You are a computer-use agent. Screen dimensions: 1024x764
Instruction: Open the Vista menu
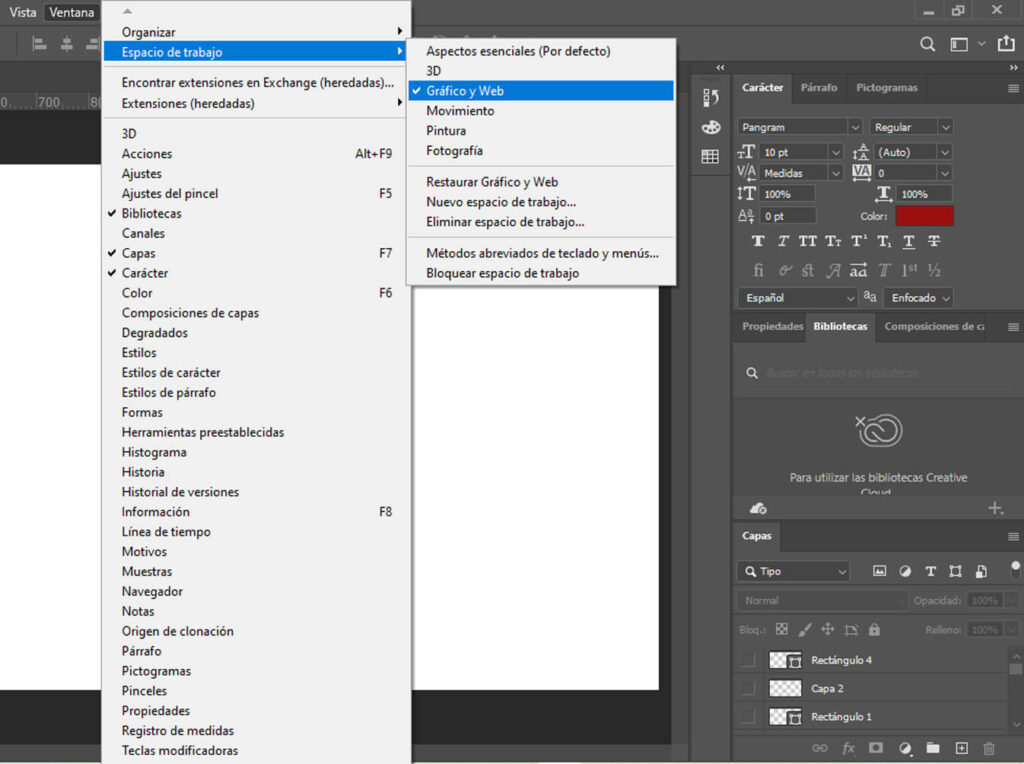coord(22,12)
